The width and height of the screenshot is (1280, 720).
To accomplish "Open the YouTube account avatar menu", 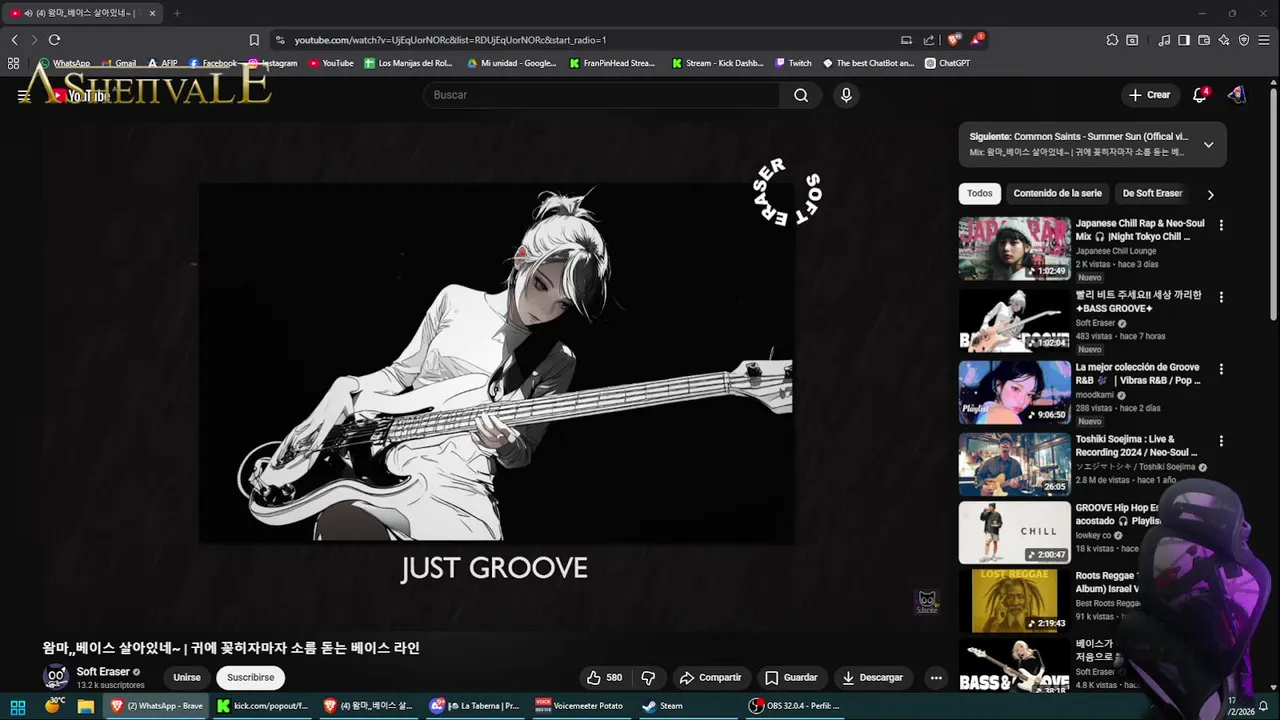I will point(1237,95).
